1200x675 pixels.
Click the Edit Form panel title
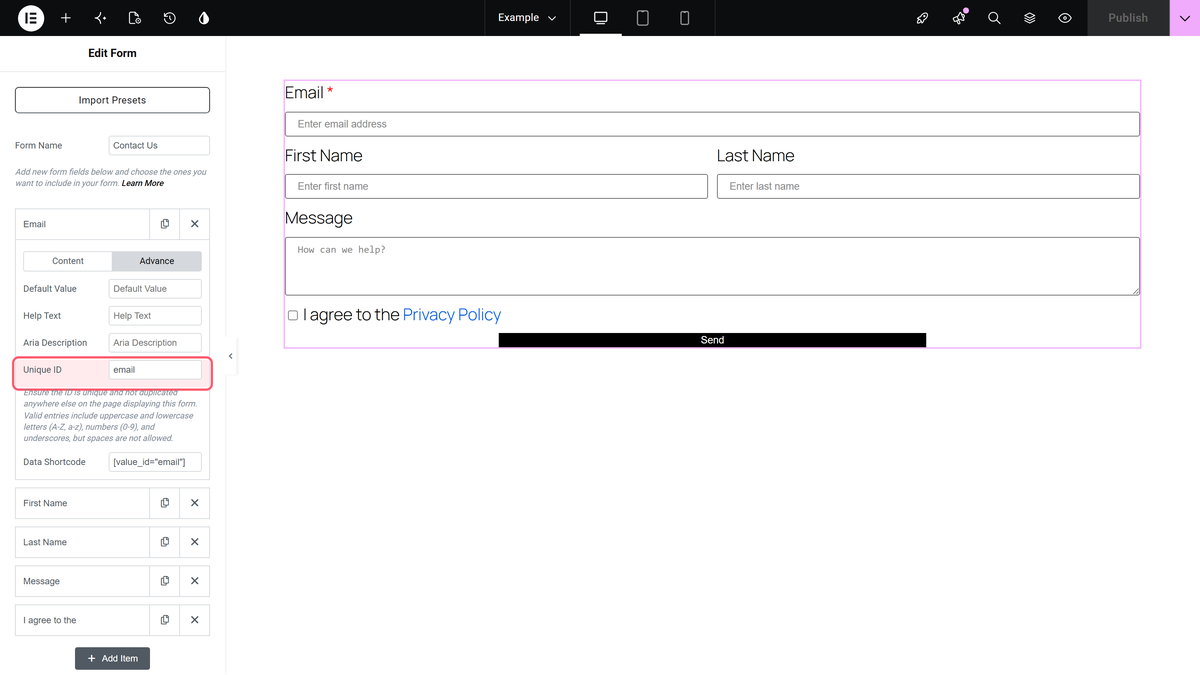pyautogui.click(x=112, y=53)
